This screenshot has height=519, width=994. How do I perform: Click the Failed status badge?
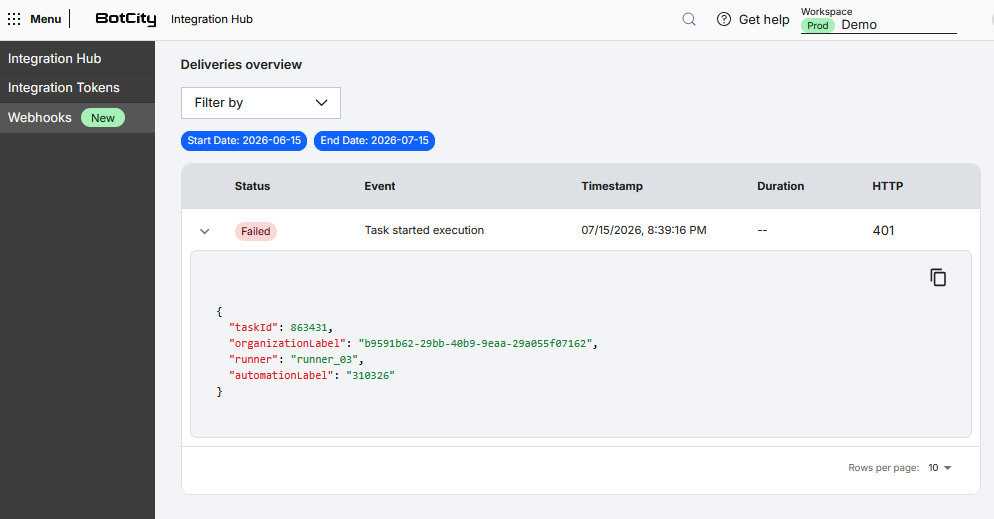click(255, 231)
